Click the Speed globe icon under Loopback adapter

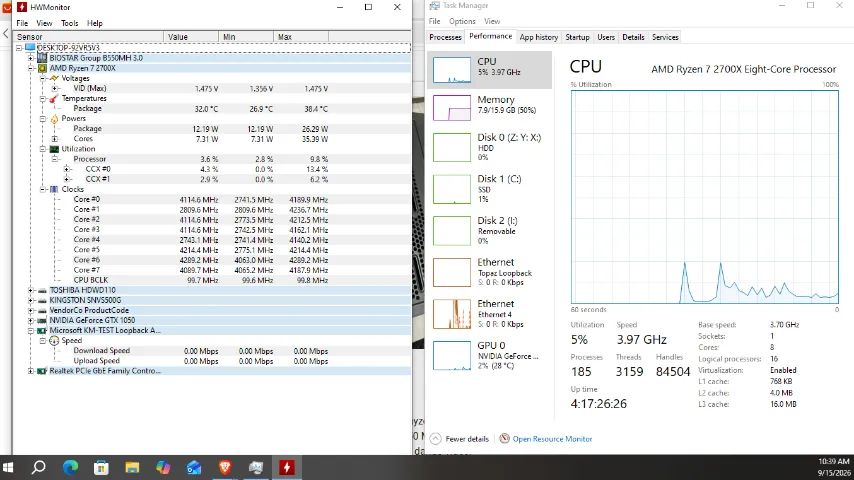coord(54,341)
